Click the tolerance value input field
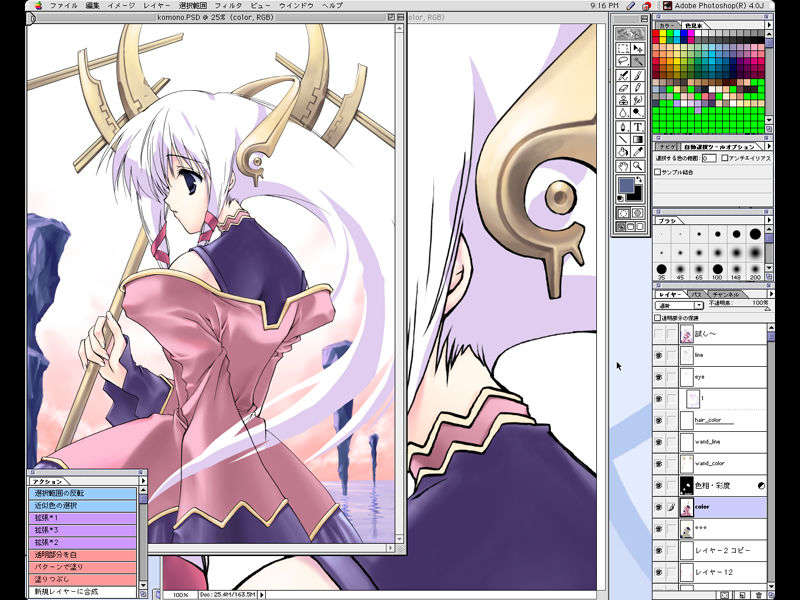The width and height of the screenshot is (800, 600). [709, 159]
